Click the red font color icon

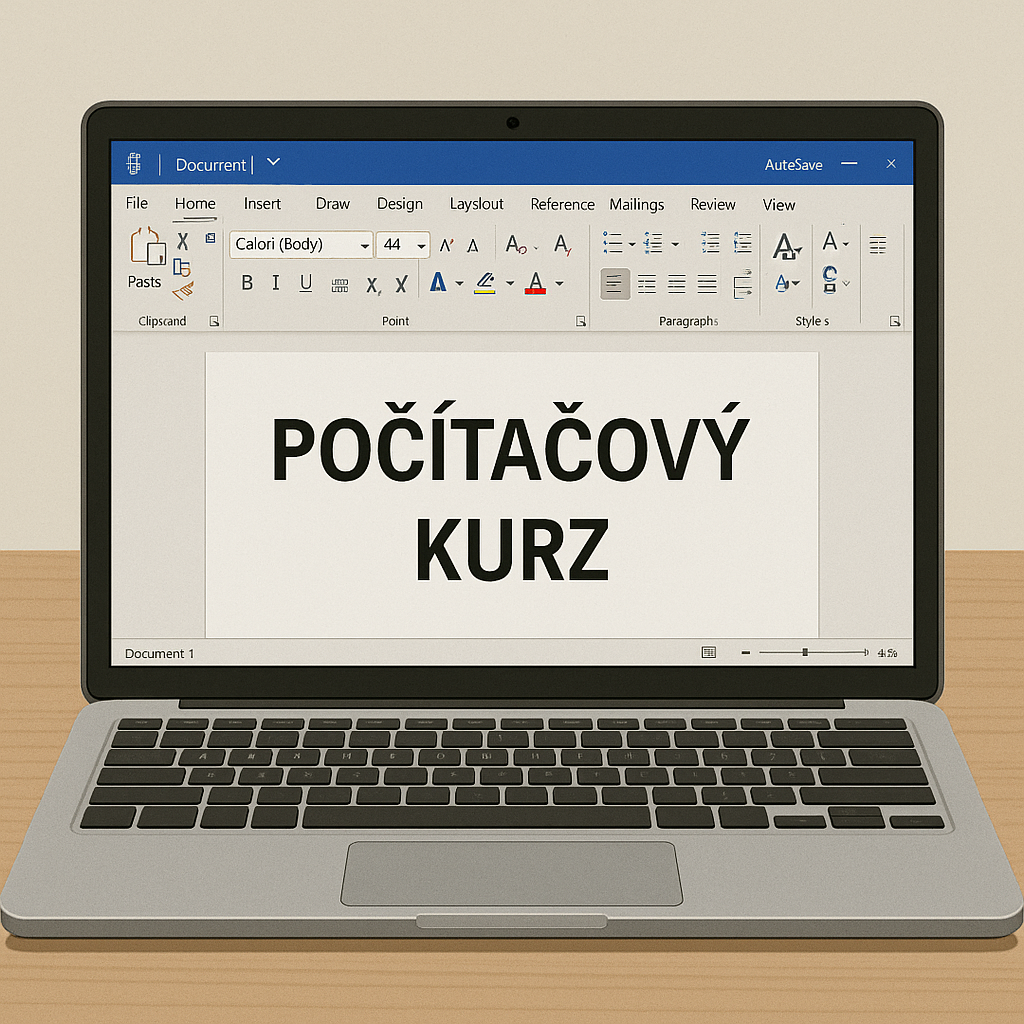[536, 284]
